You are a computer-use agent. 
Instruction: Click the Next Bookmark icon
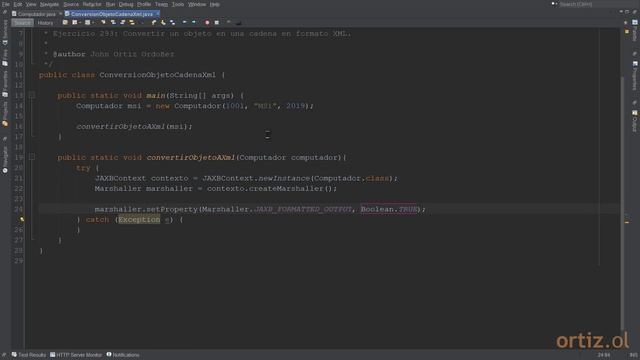[163, 22]
